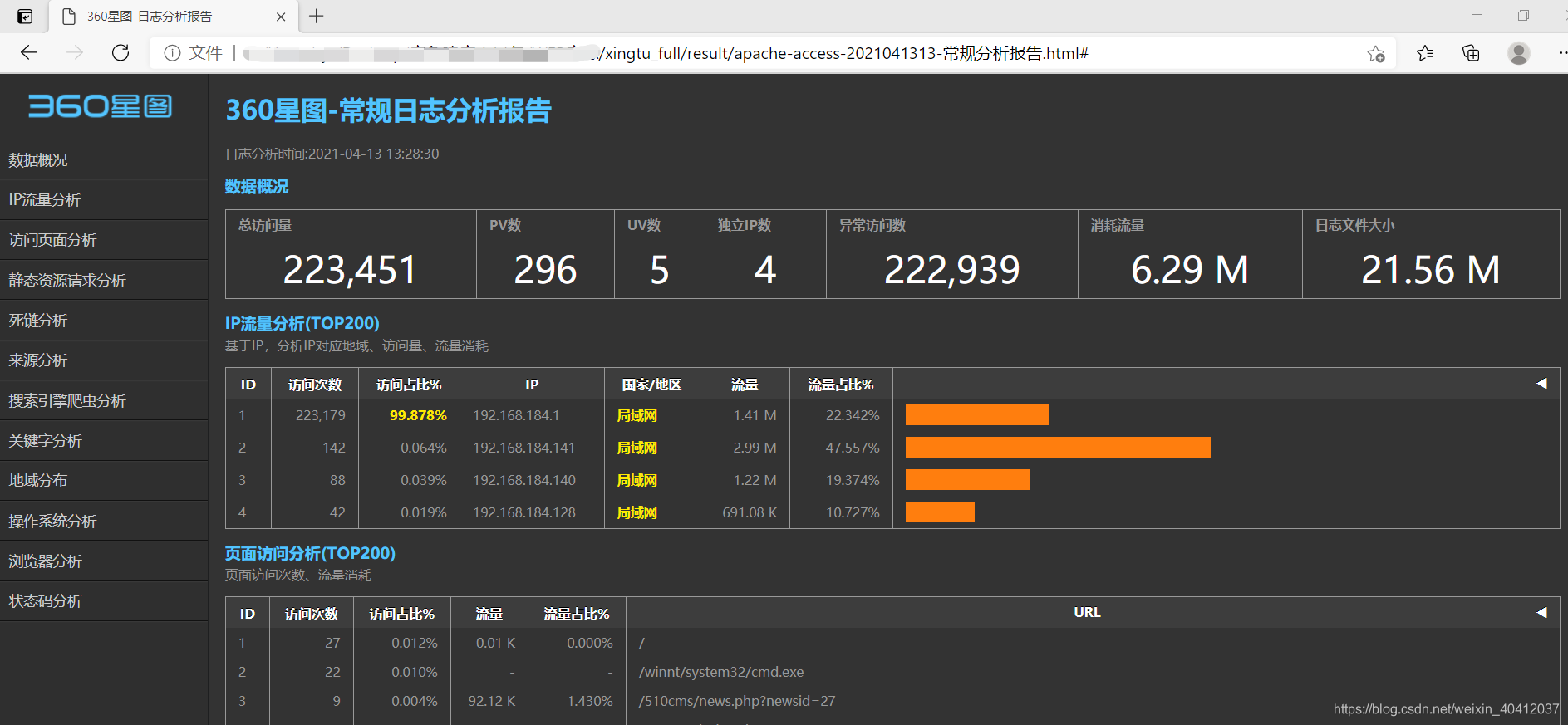The image size is (1568, 725).
Task: Open a new tab with plus button
Action: coord(317,16)
